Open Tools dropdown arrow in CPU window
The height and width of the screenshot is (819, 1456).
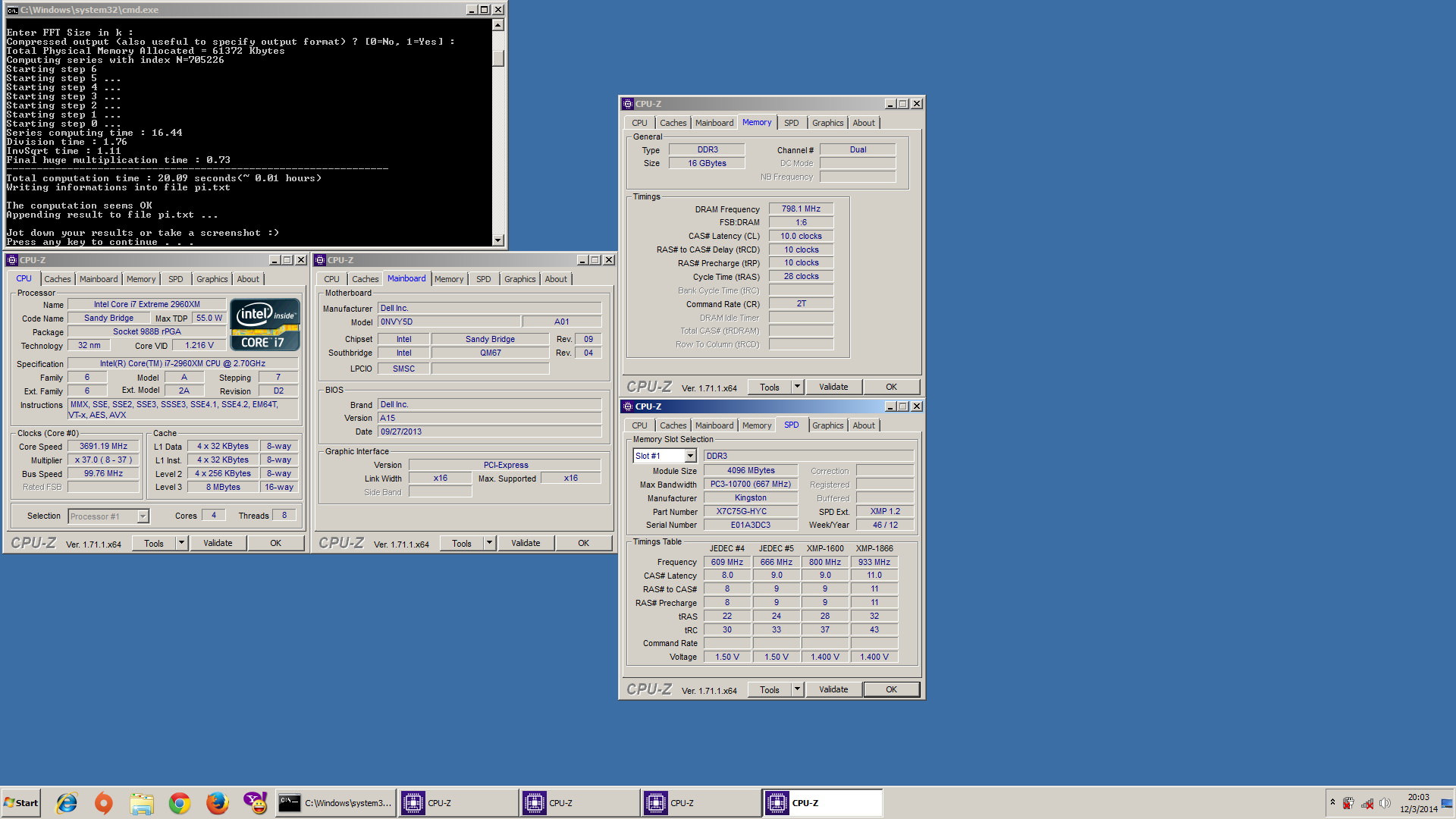pyautogui.click(x=181, y=543)
